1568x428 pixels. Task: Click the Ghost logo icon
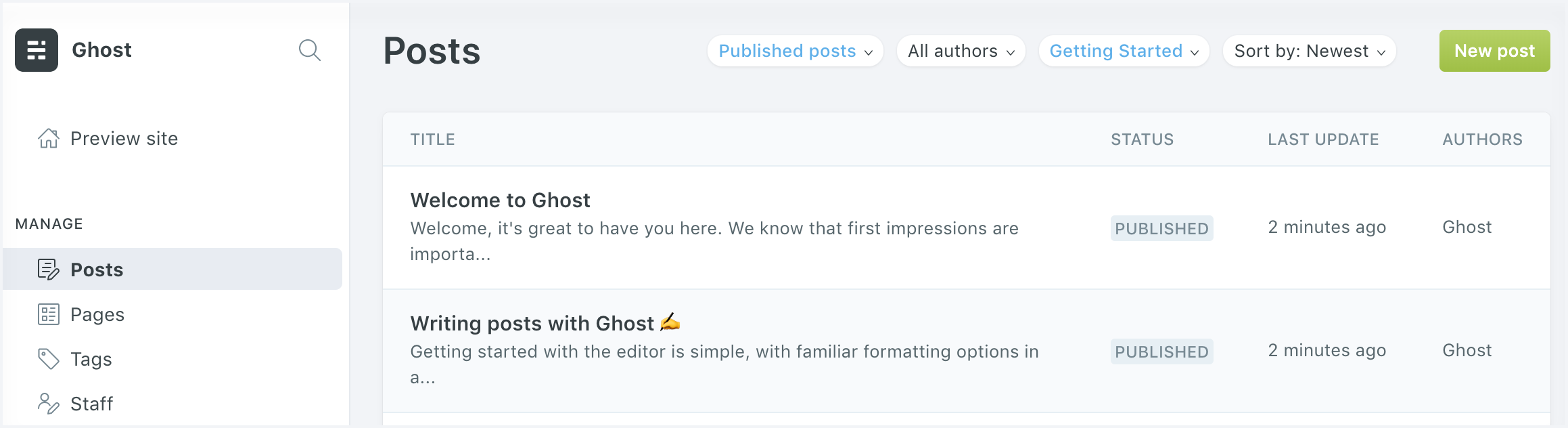pos(37,50)
